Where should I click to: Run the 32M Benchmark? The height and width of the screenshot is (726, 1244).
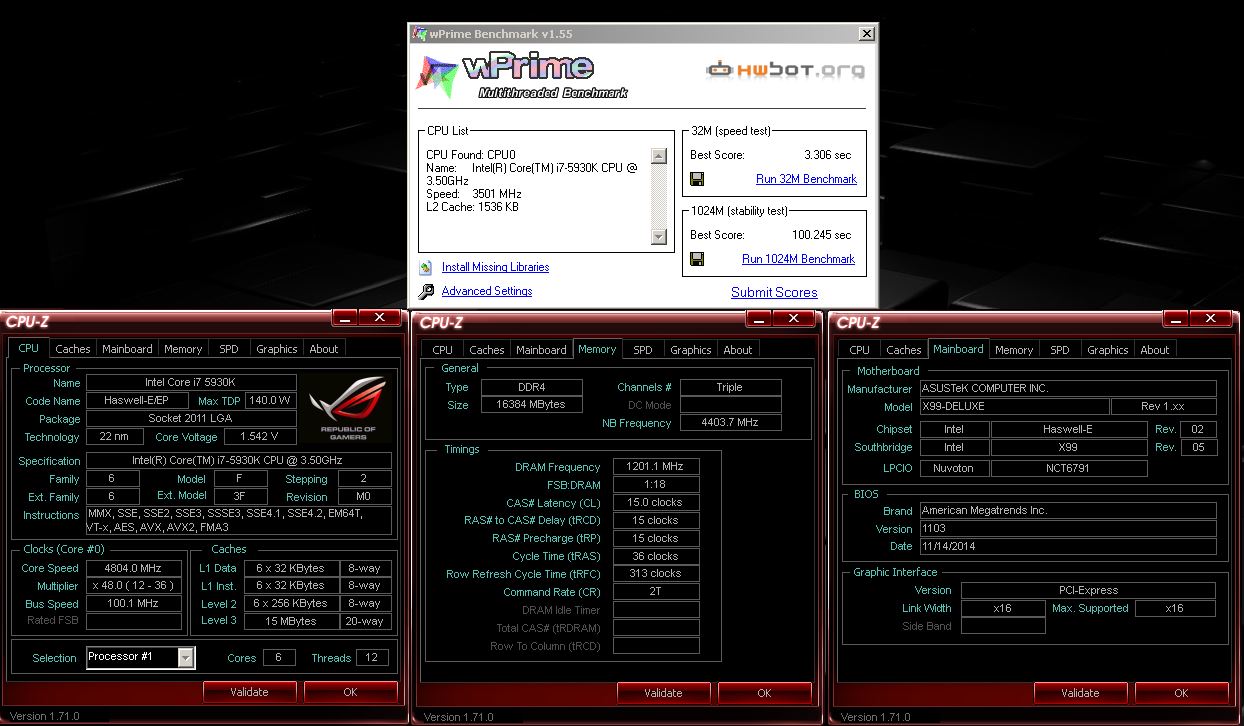point(806,179)
